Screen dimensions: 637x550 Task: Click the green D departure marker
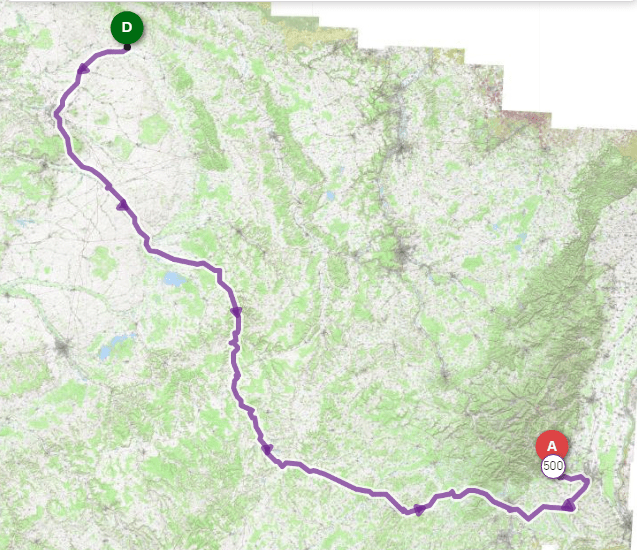(x=127, y=27)
